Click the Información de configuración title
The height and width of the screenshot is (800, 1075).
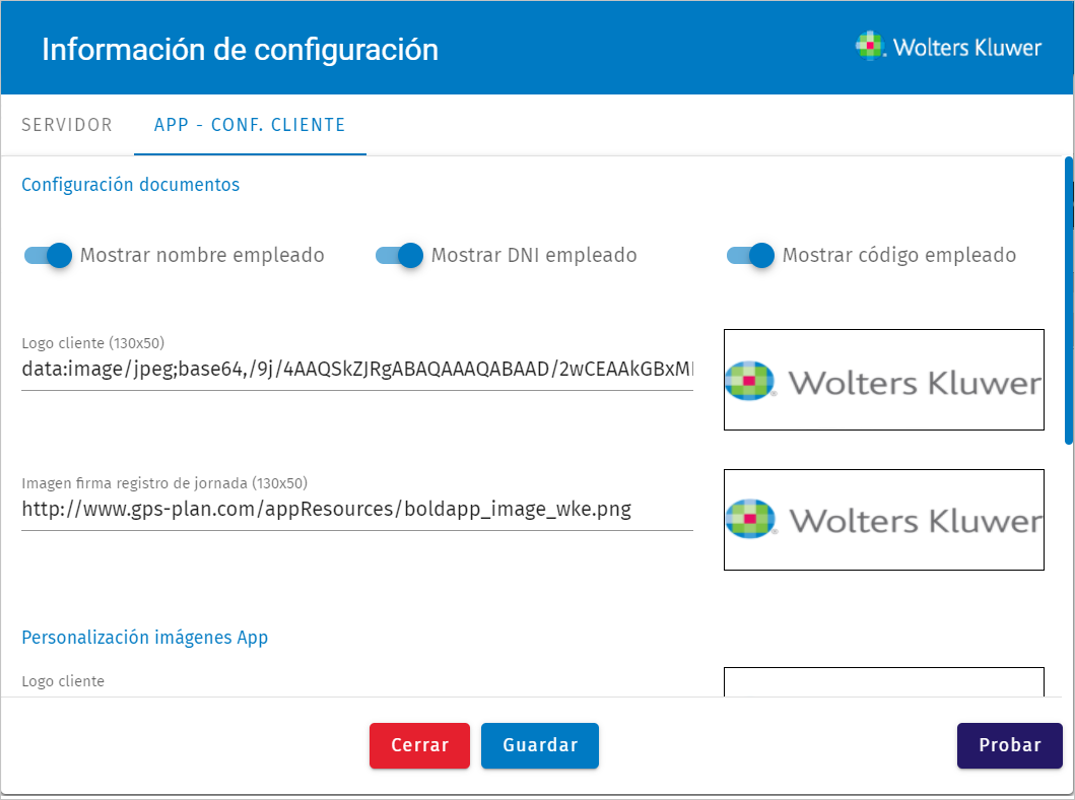point(240,49)
